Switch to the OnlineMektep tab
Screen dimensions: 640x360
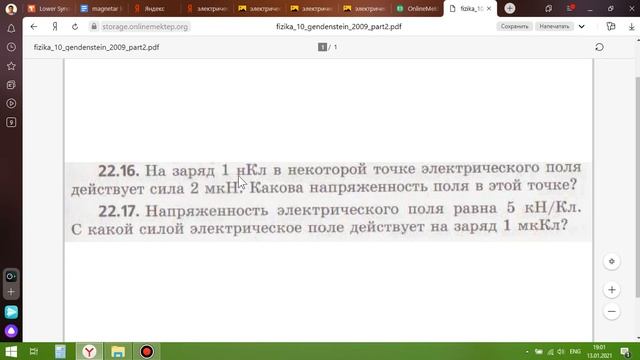(417, 9)
